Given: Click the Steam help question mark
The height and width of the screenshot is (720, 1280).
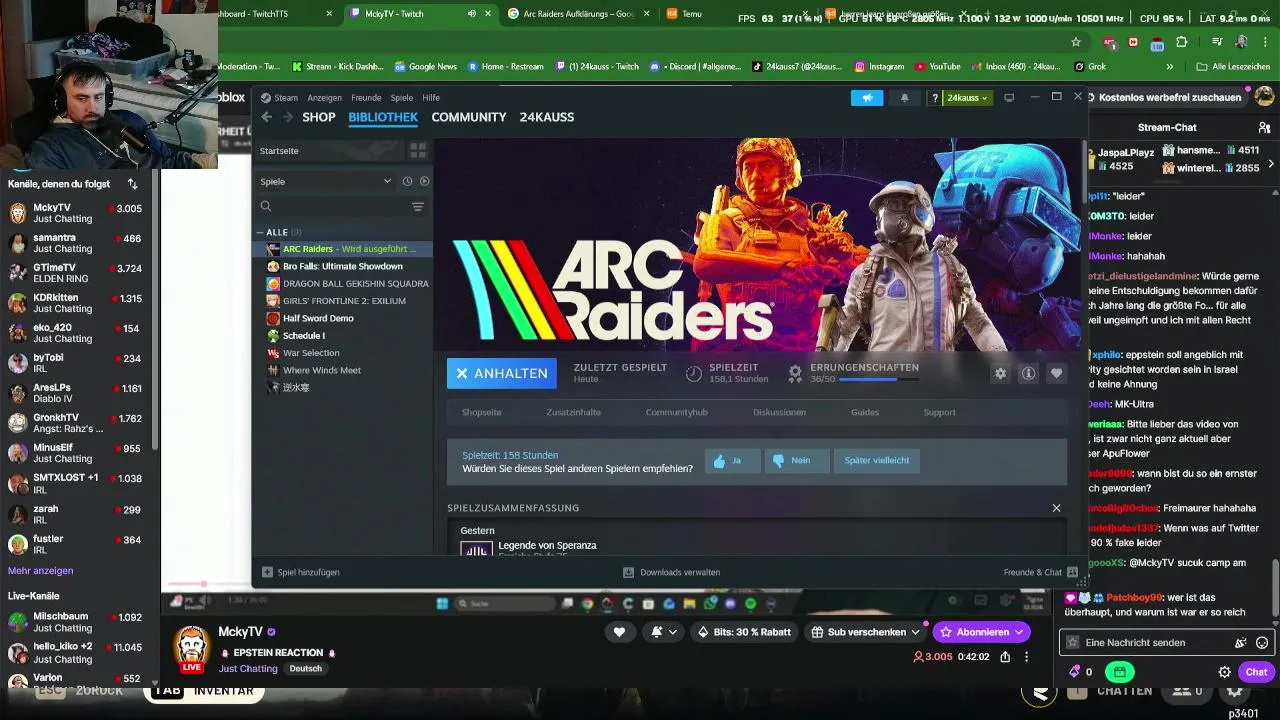Looking at the screenshot, I should coord(935,98).
